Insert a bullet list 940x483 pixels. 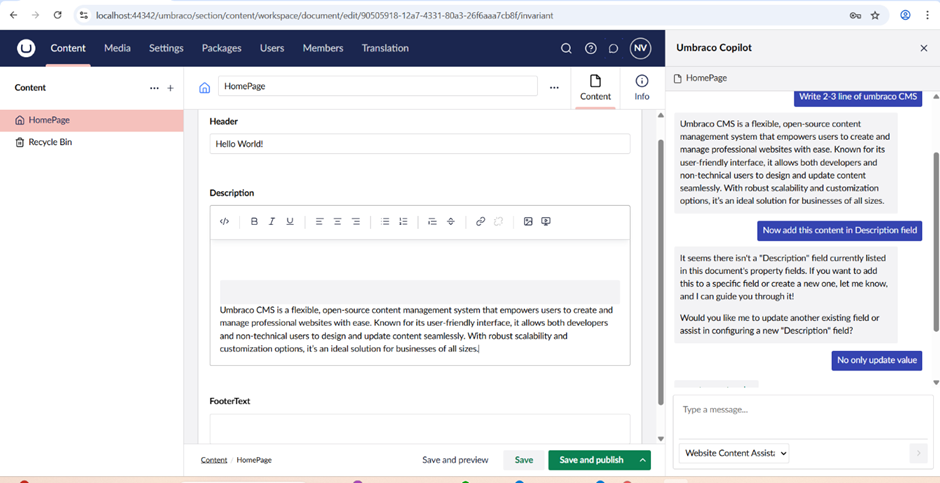click(x=385, y=222)
